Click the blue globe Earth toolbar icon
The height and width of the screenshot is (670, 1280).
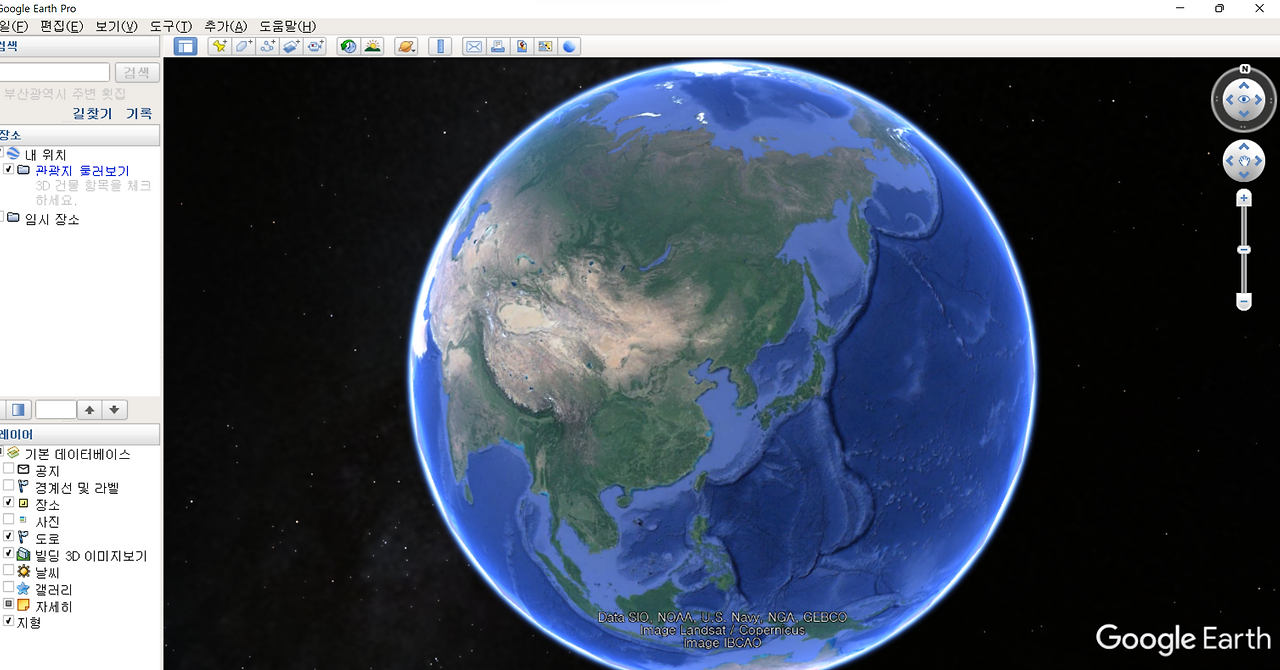(569, 46)
